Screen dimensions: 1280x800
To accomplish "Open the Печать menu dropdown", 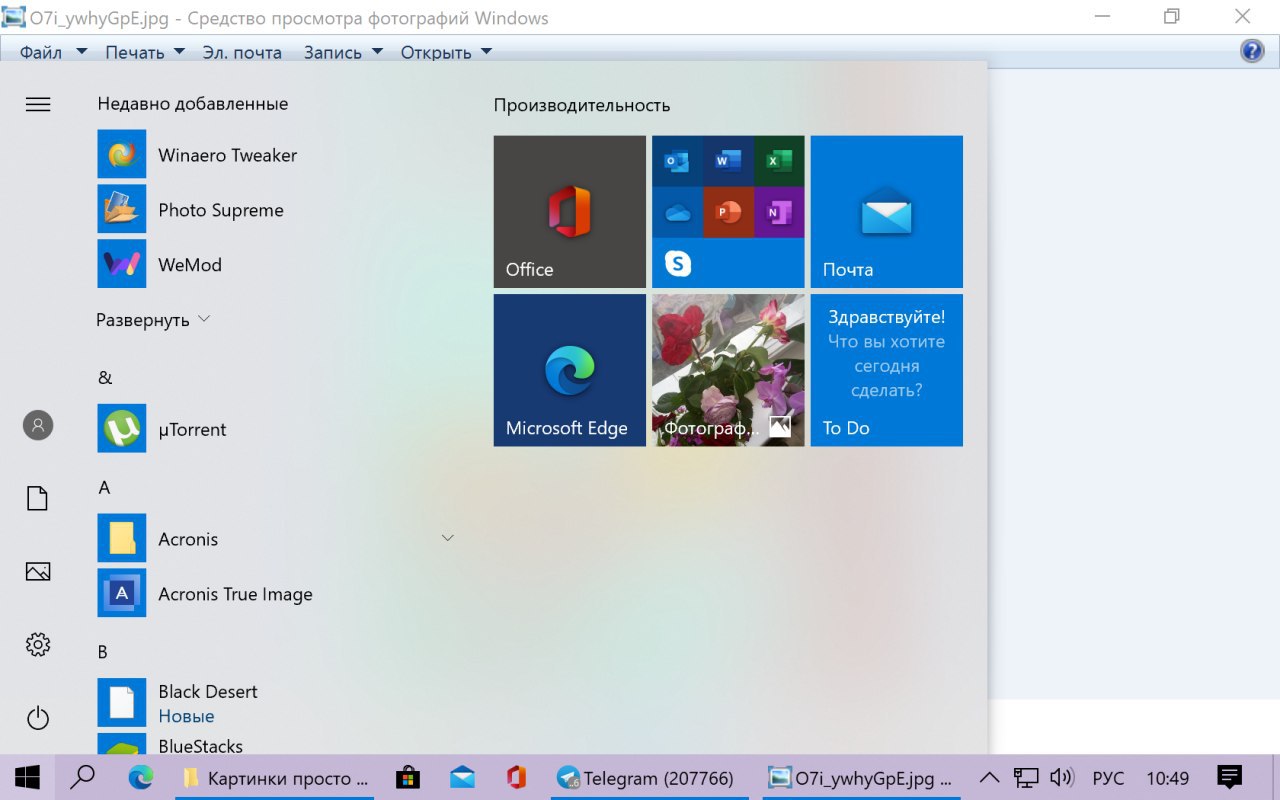I will pyautogui.click(x=145, y=52).
